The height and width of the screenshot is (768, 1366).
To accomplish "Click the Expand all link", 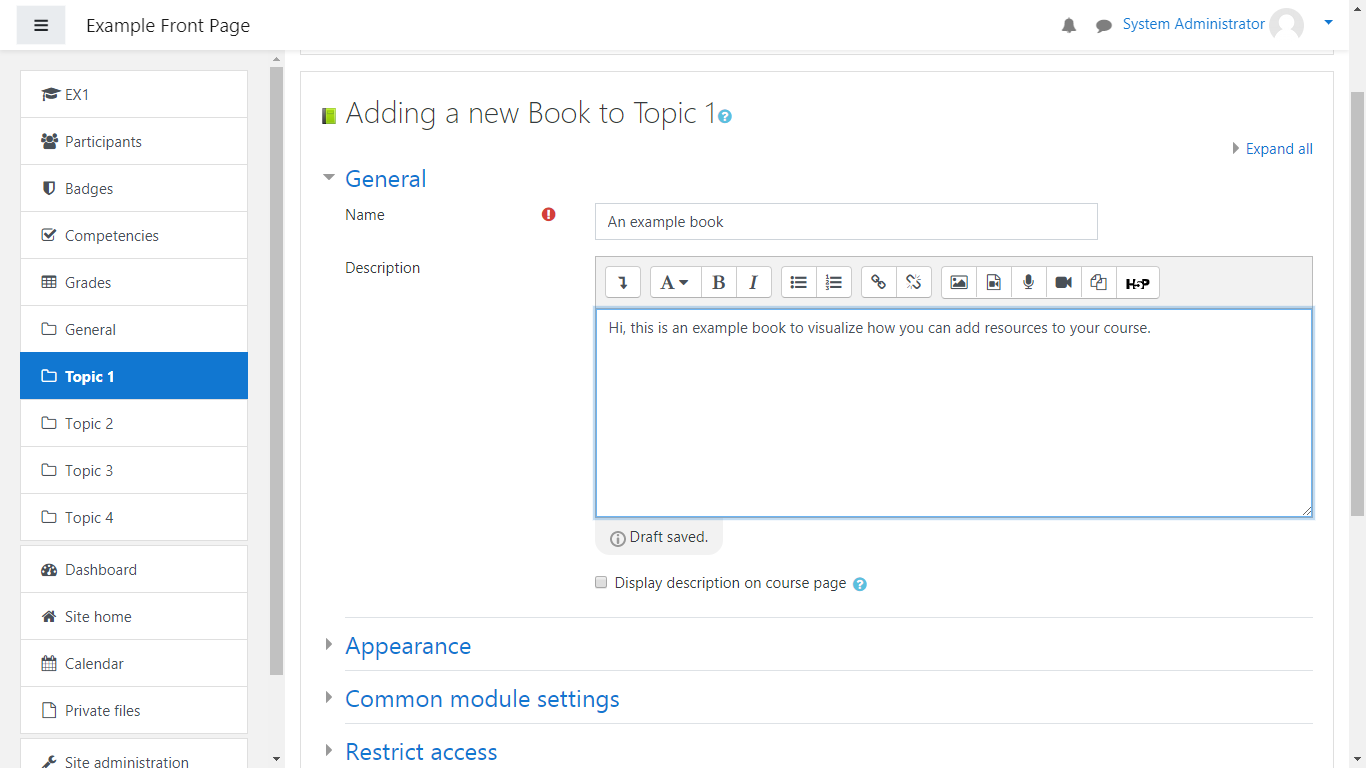I will pos(1278,149).
